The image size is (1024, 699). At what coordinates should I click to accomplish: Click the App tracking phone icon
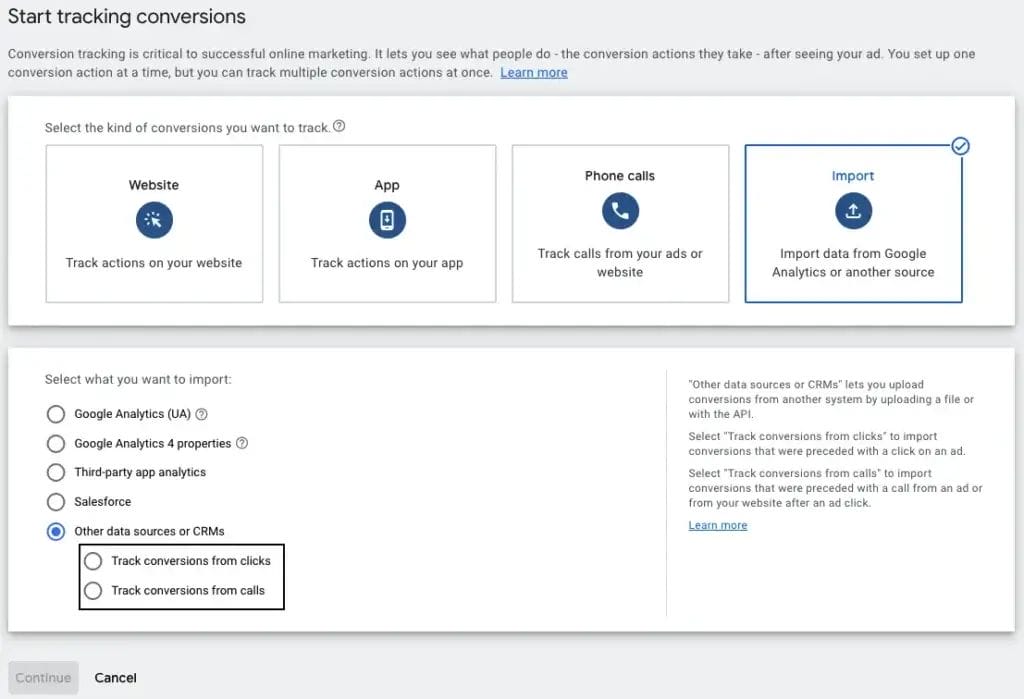coord(387,219)
